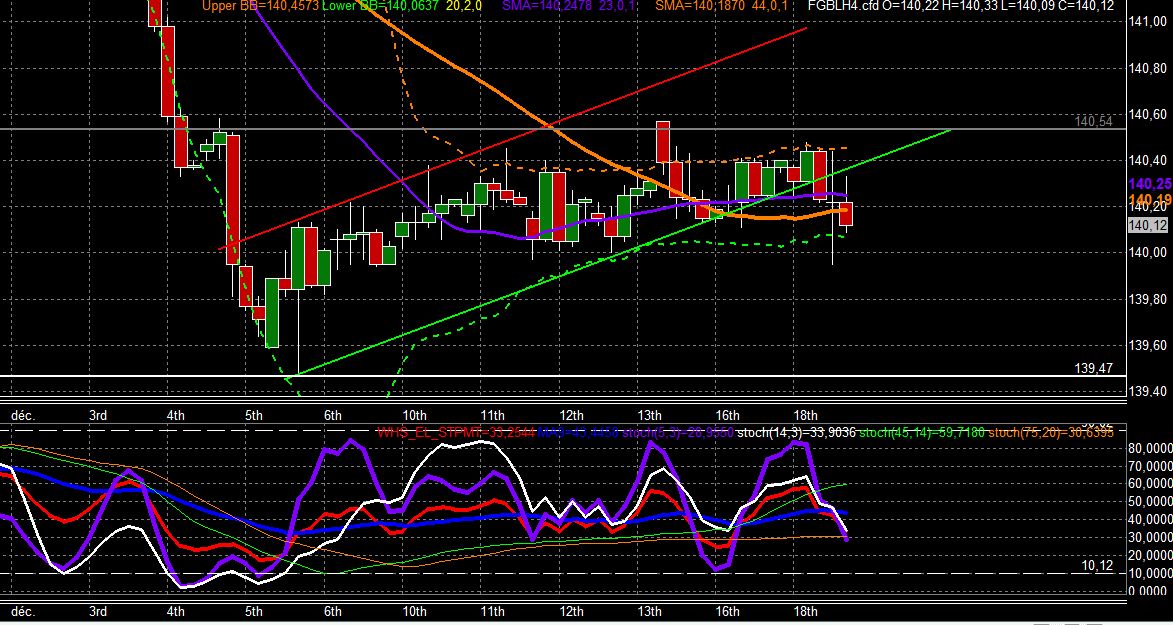
Task: Click 13th on the bottom oscillator date axis
Action: coord(649,612)
